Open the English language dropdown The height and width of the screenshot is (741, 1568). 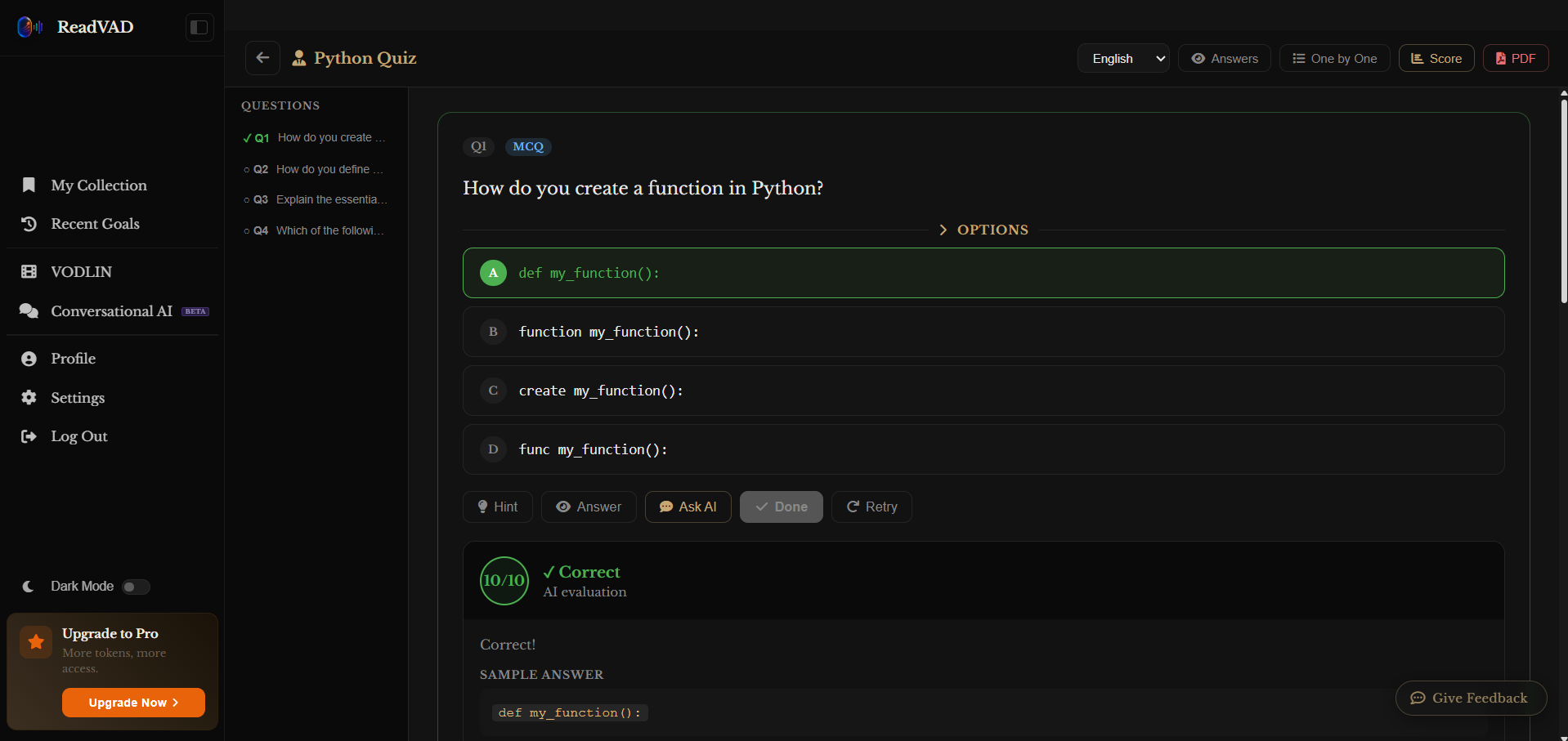[x=1123, y=58]
